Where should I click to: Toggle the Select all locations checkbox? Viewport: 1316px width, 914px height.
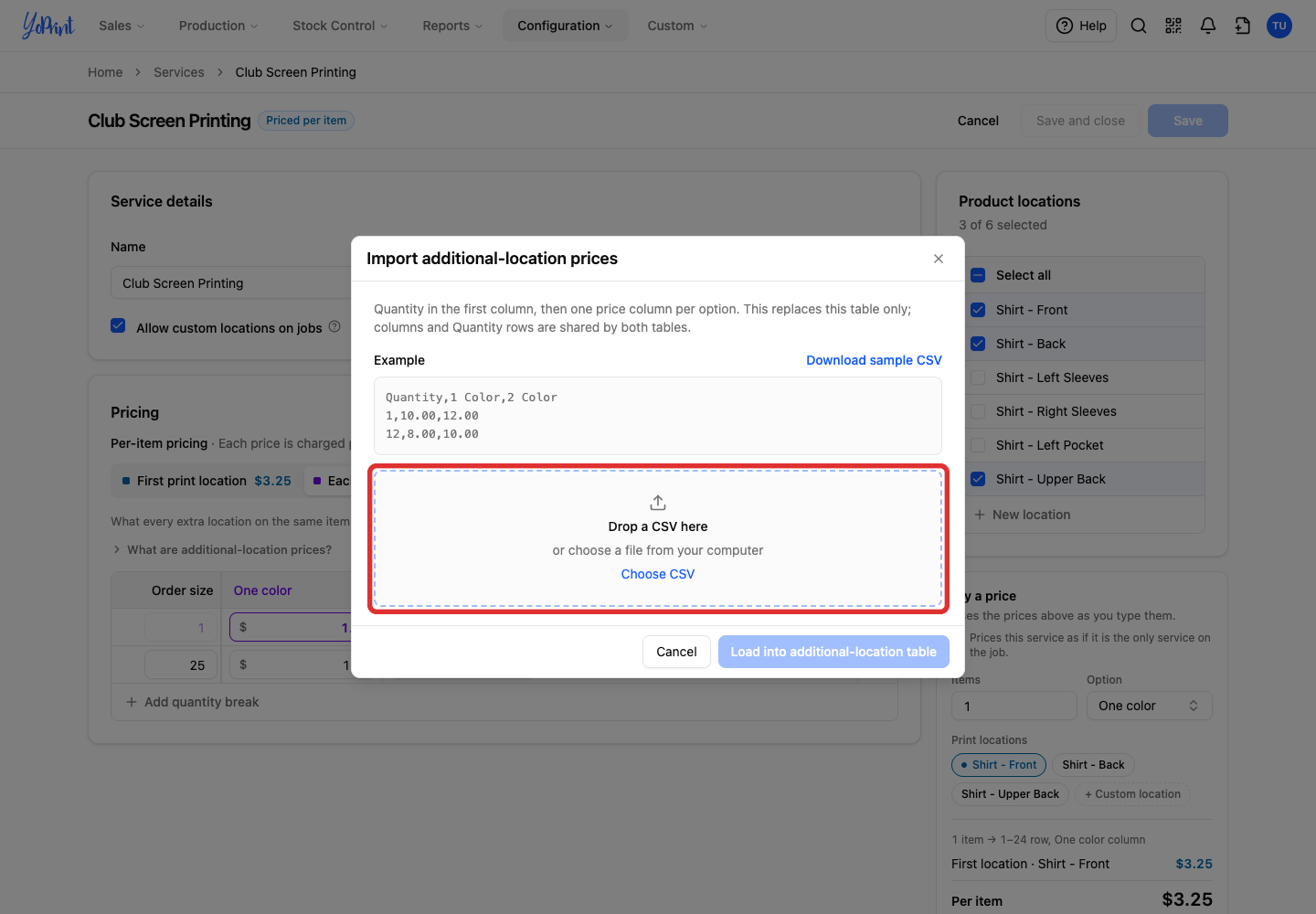[978, 275]
